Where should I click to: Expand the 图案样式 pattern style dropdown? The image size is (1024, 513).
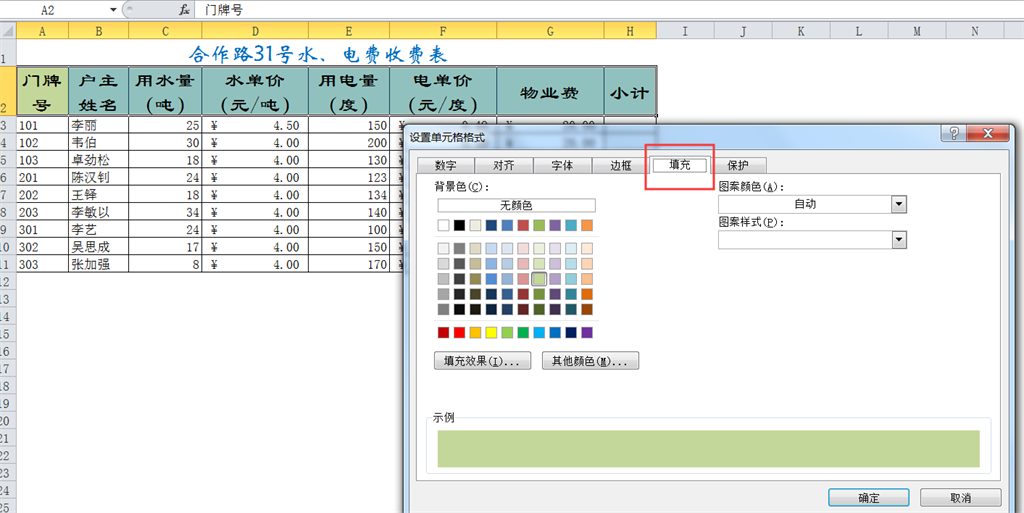[x=898, y=240]
